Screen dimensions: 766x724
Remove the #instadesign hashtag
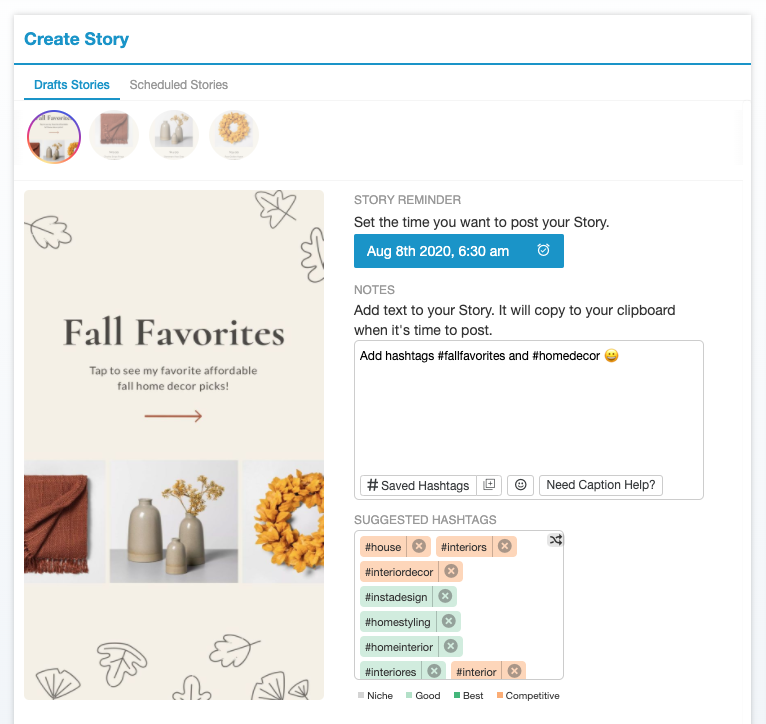point(445,596)
